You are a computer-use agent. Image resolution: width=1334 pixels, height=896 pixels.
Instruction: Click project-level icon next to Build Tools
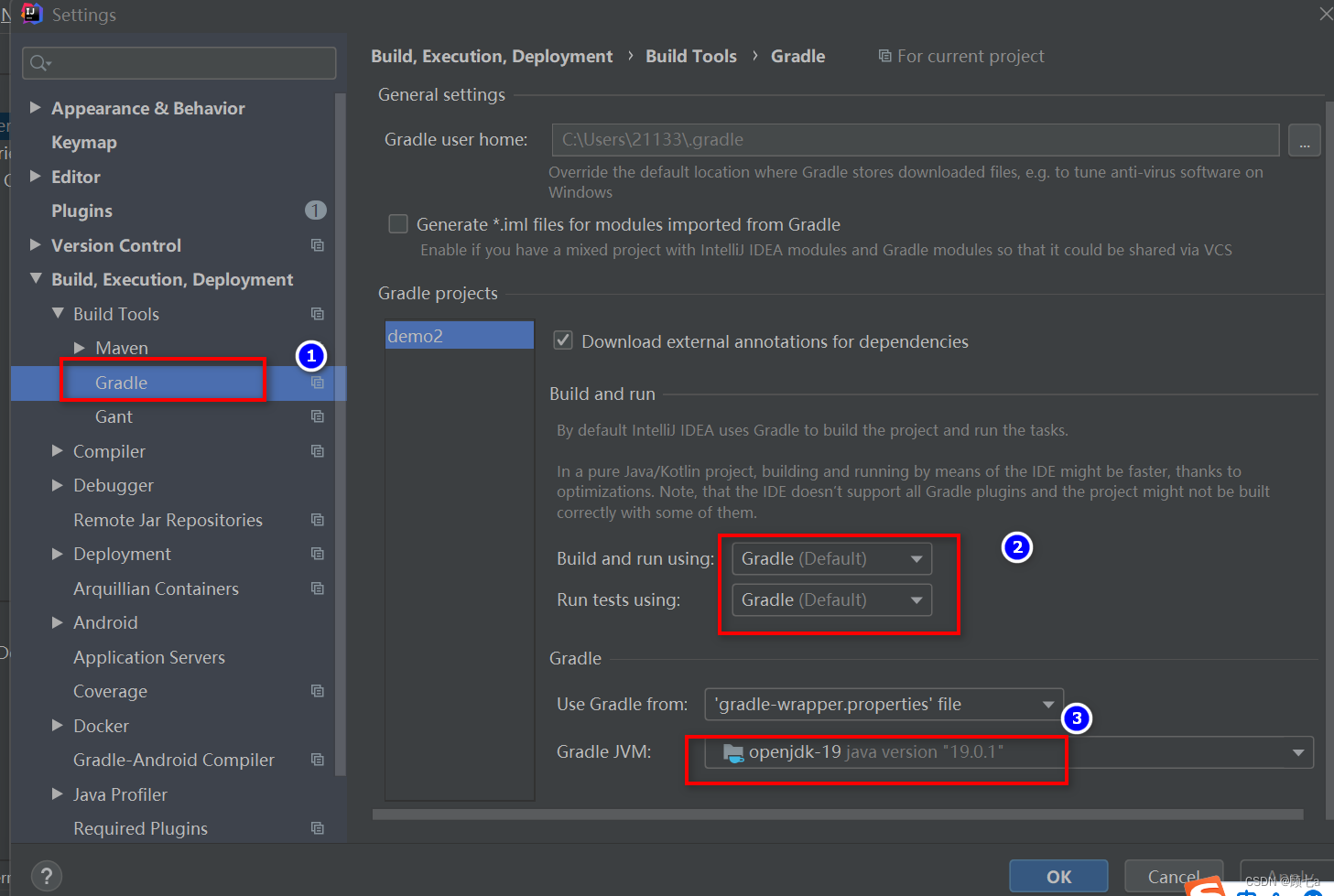tap(318, 314)
